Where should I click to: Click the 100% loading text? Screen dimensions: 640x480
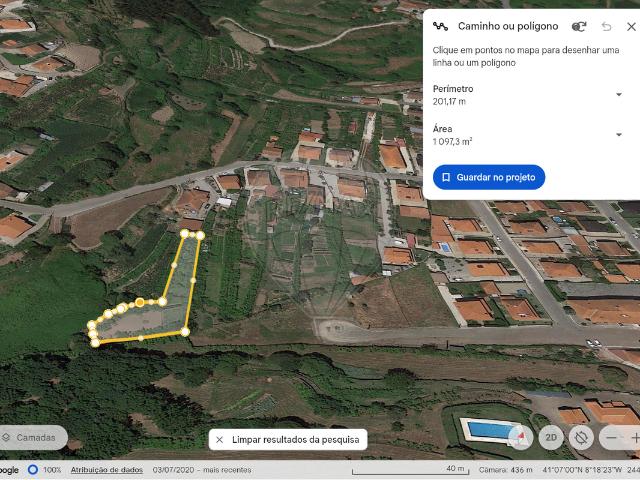[52, 470]
